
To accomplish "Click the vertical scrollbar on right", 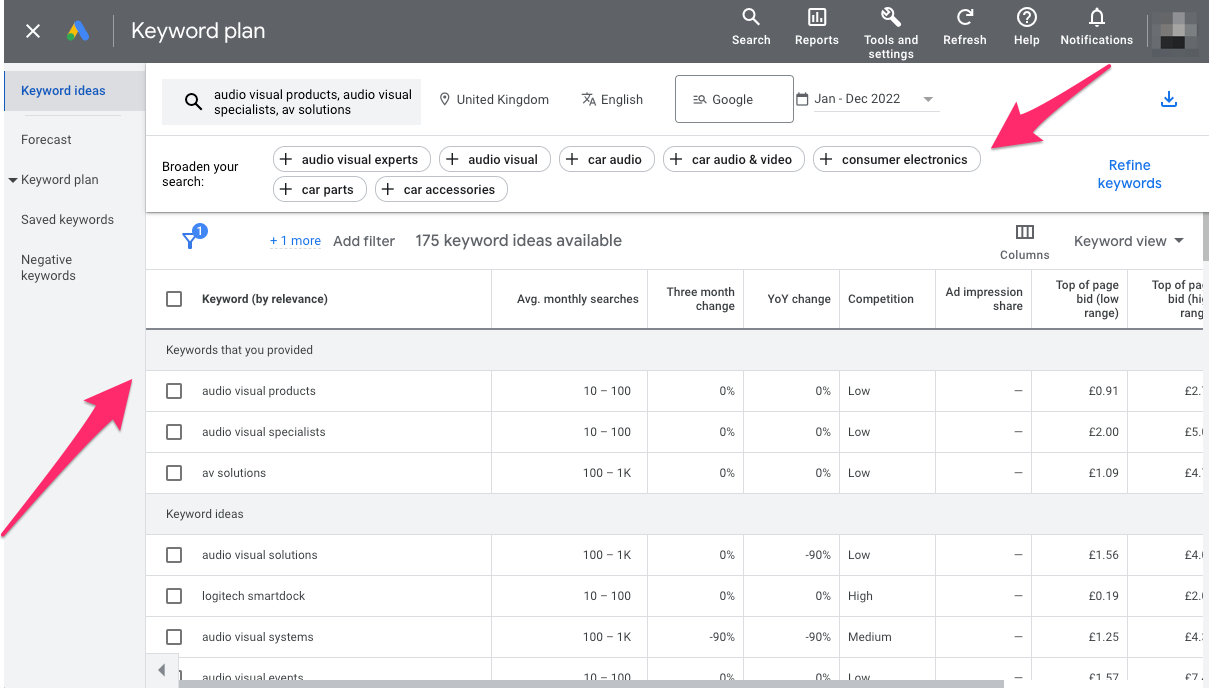I will pos(1205,235).
